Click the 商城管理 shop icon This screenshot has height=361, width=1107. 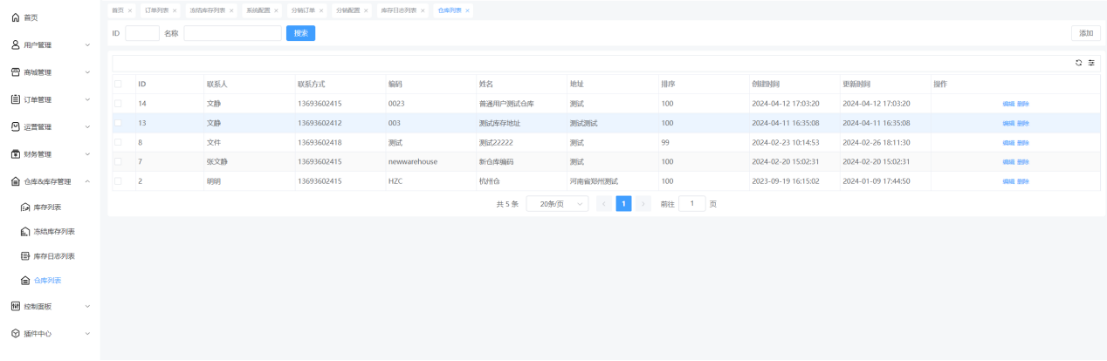pyautogui.click(x=16, y=72)
